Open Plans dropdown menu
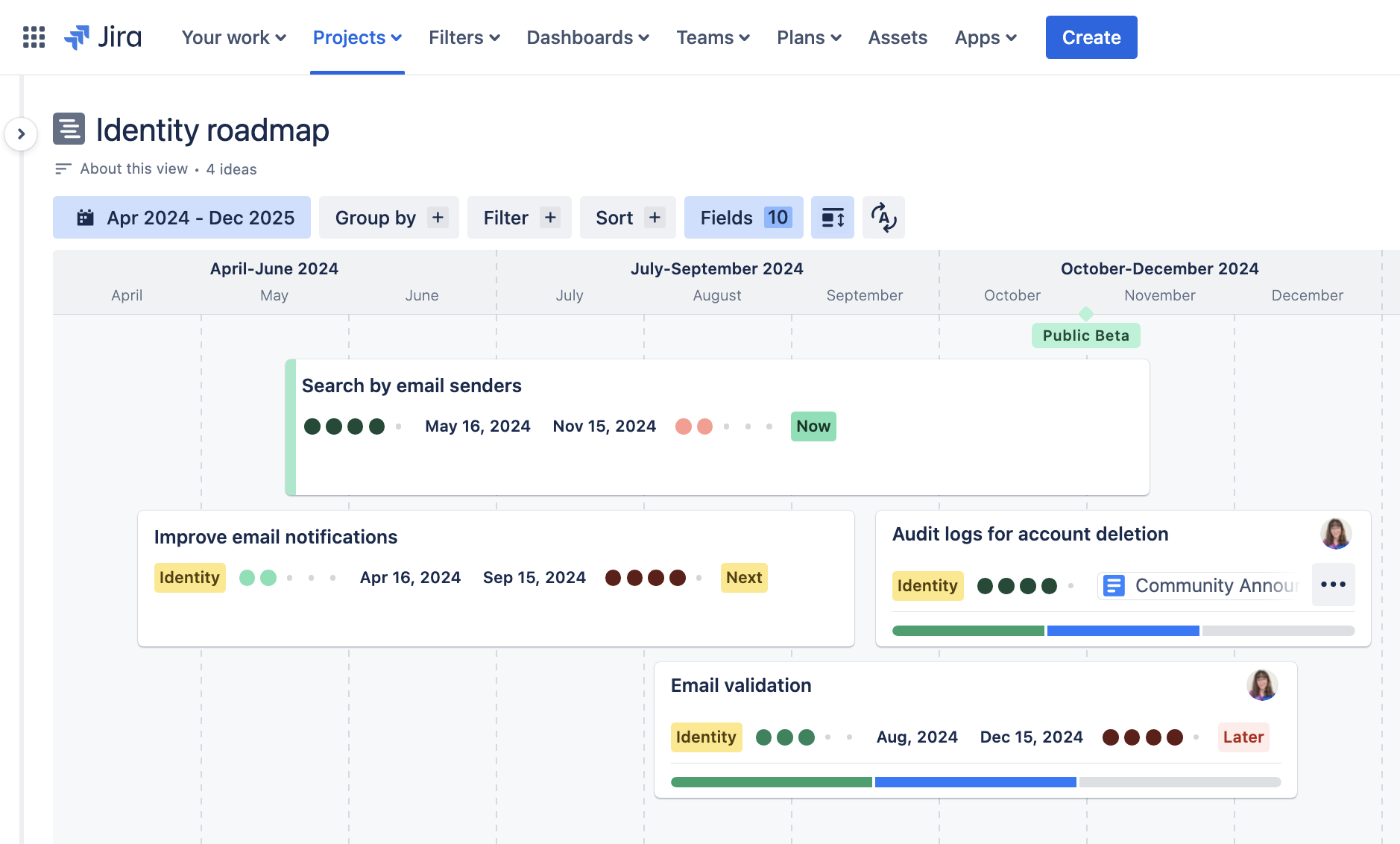Viewport: 1400px width, 844px height. click(x=810, y=37)
